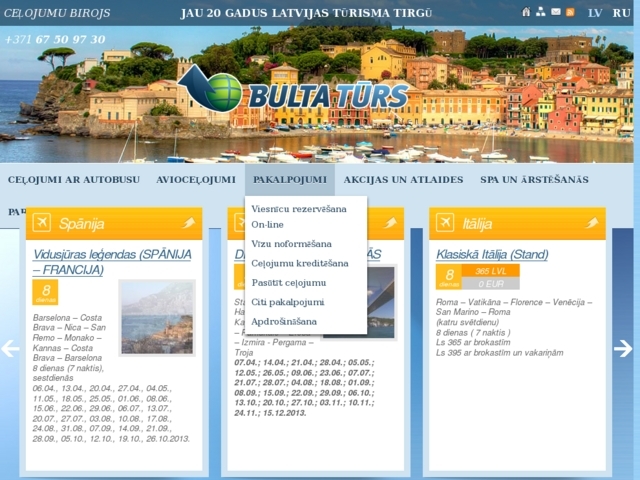
Task: Open Akcijas un atlaides menu
Action: (403, 180)
